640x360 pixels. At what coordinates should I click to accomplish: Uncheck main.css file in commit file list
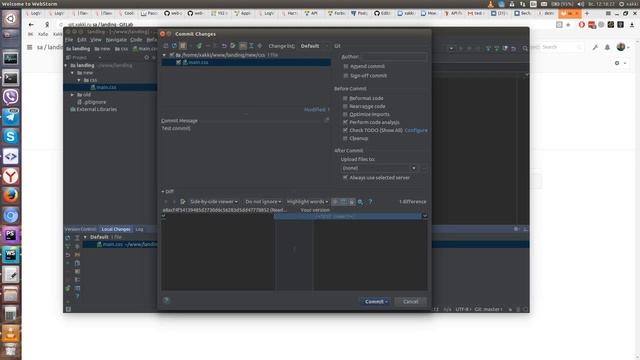(x=178, y=62)
